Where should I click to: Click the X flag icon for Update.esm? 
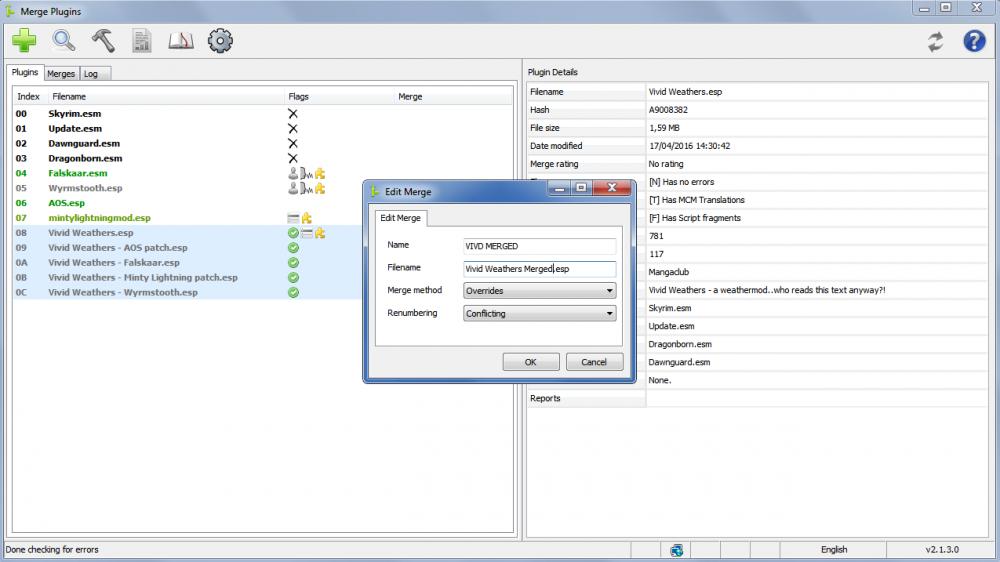tap(293, 128)
